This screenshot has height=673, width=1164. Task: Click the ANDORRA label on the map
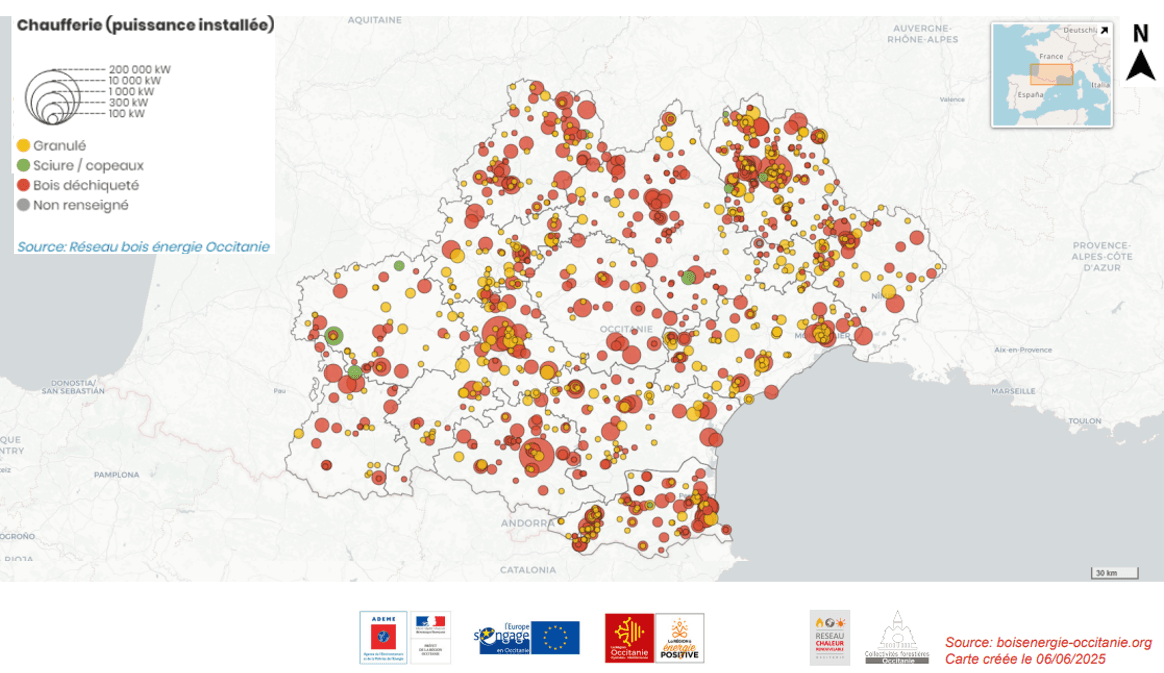pos(527,523)
